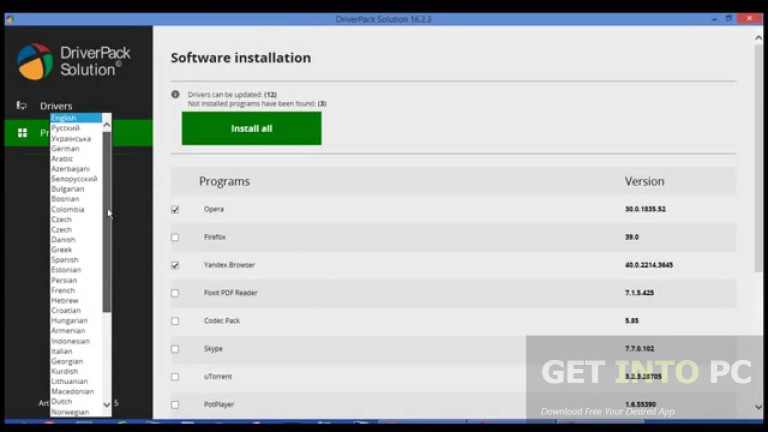Click the Foxit PDF Reader name
The width and height of the screenshot is (768, 432).
231,293
